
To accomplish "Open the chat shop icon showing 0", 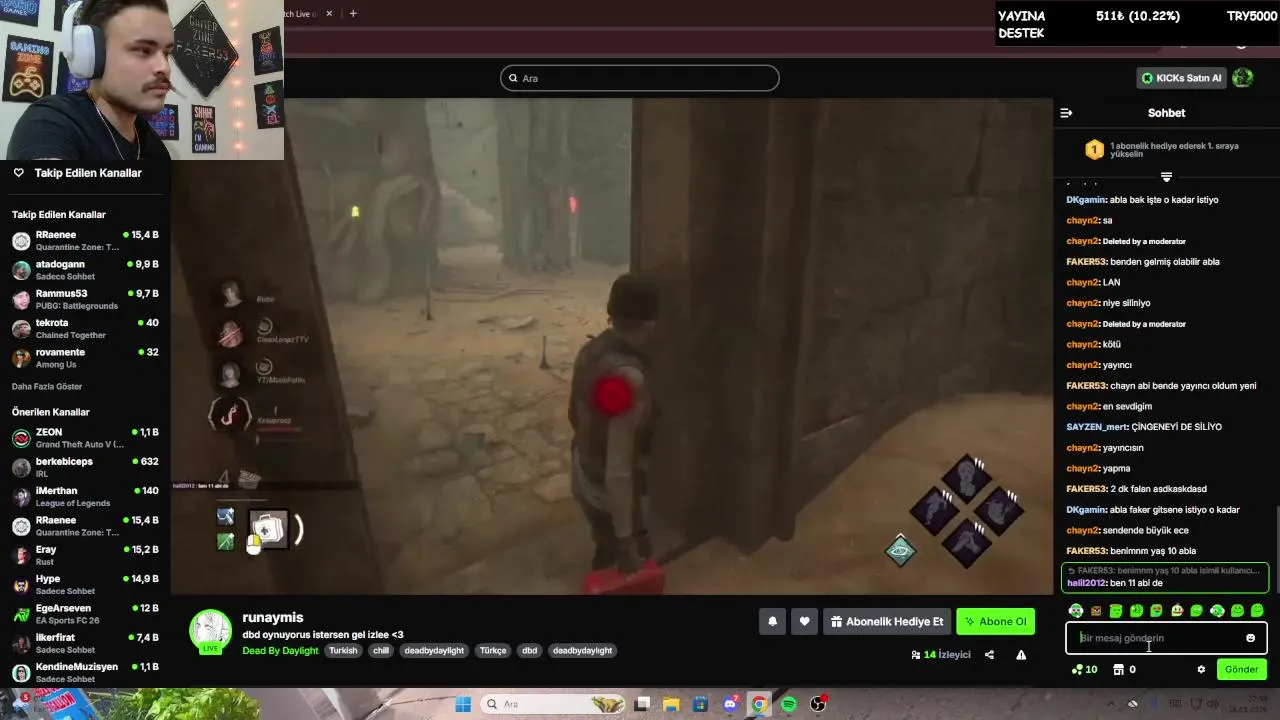I will click(x=1124, y=669).
